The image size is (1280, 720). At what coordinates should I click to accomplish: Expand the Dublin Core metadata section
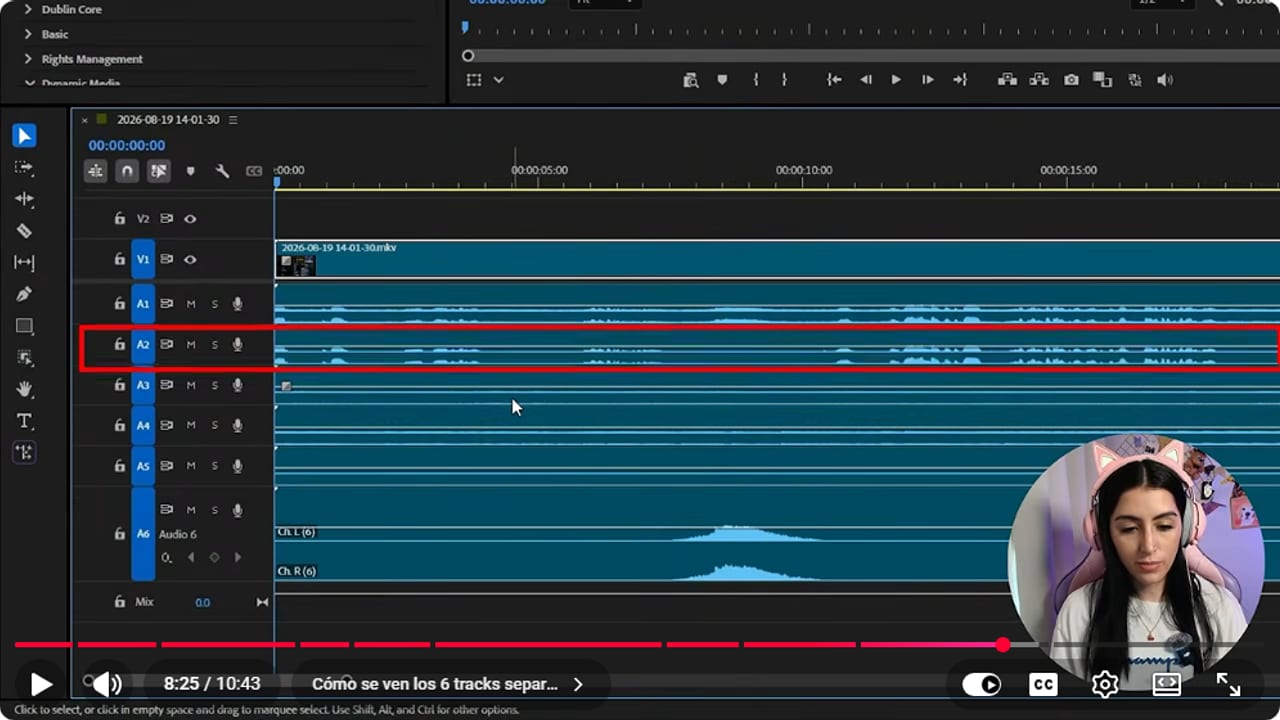click(28, 9)
